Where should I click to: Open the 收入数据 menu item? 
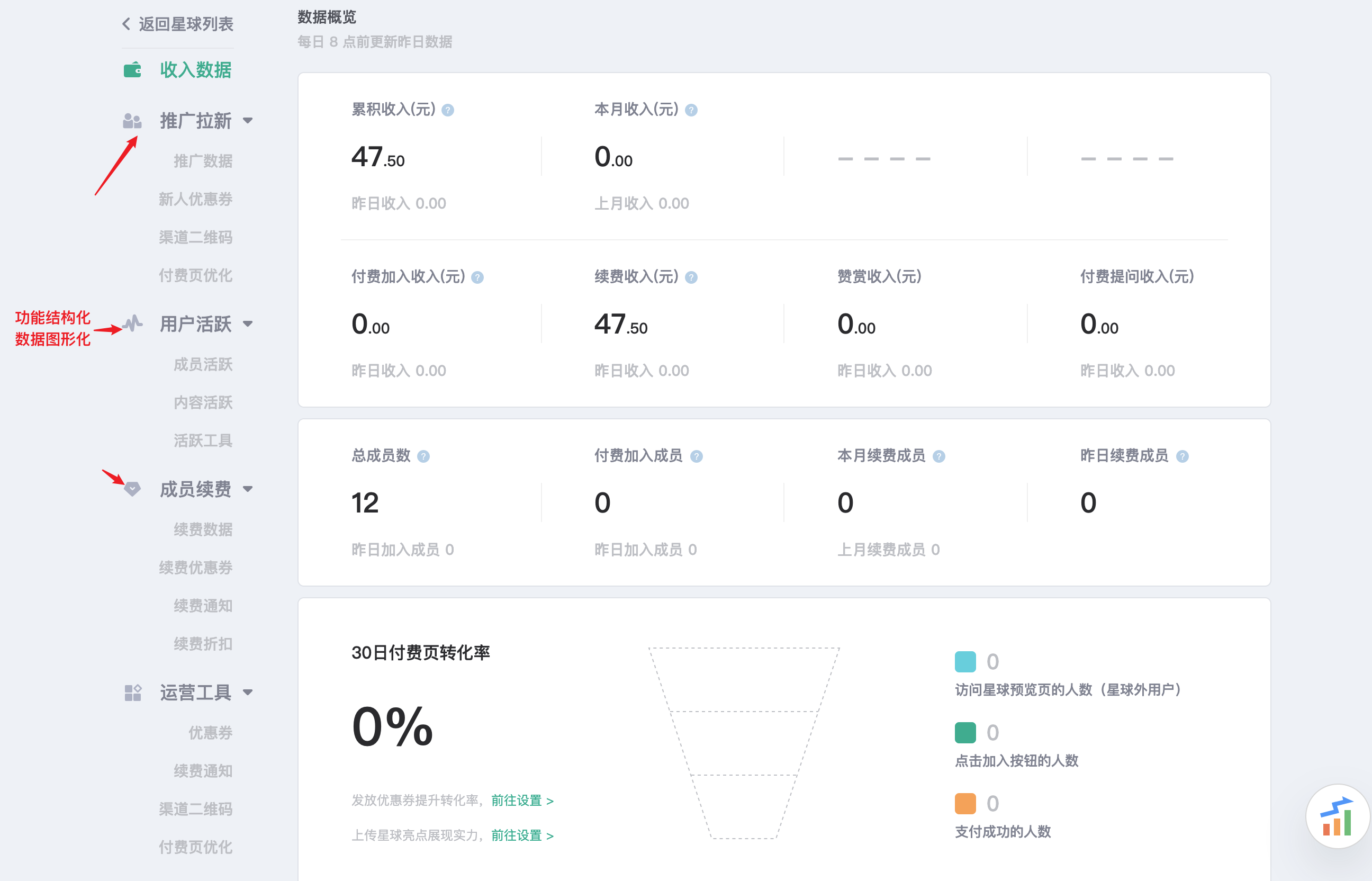click(x=196, y=70)
